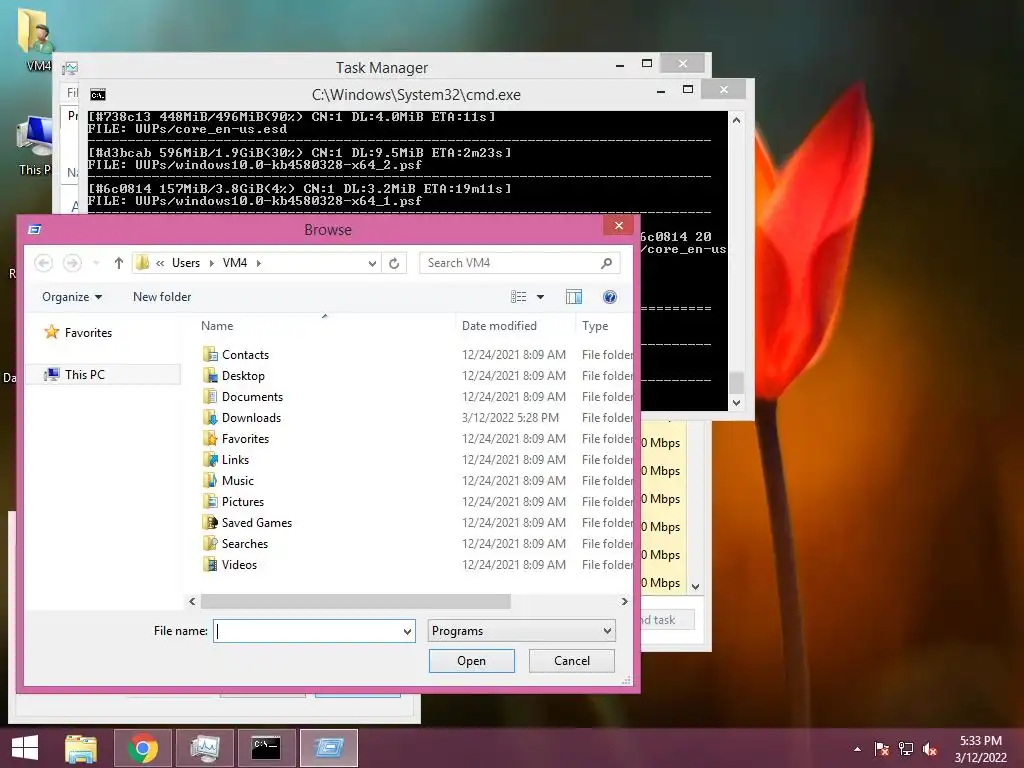Image resolution: width=1024 pixels, height=768 pixels.
Task: Open Google Chrome from taskbar
Action: pos(143,748)
